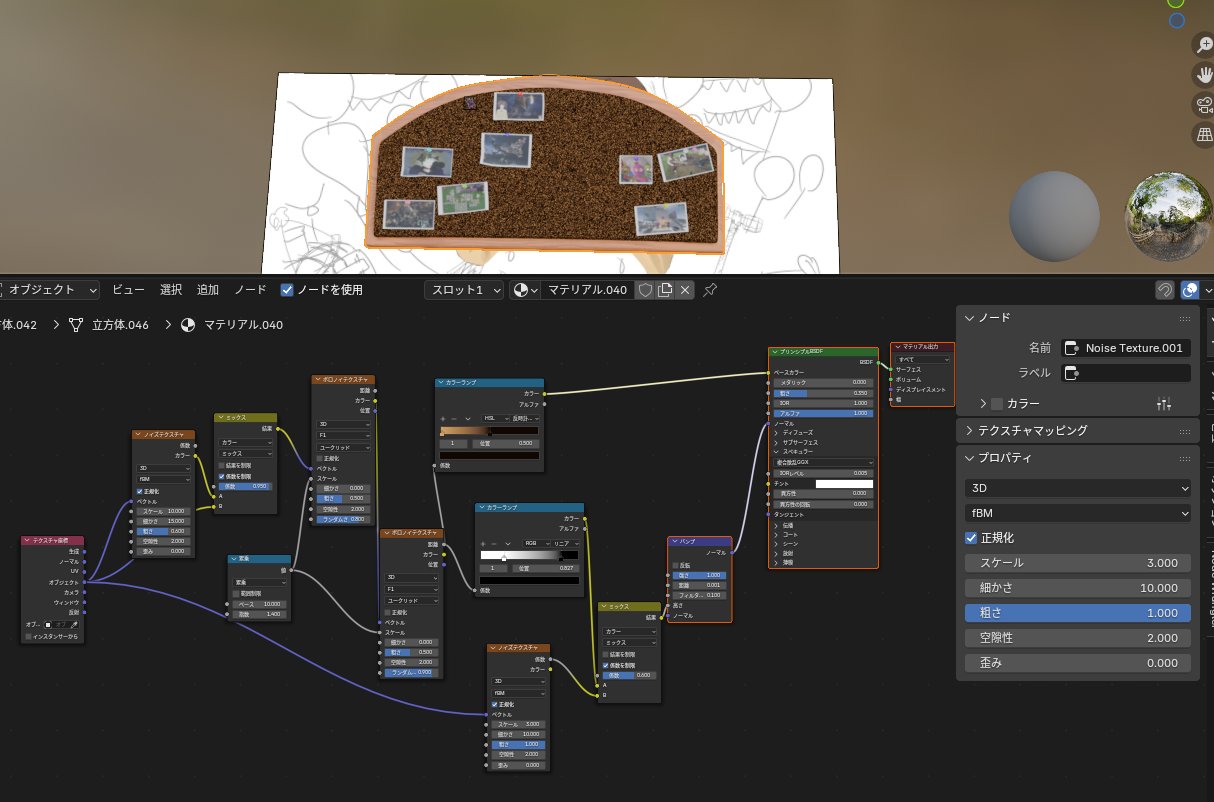The image size is (1214, 802).
Task: Open the fBM noise type dropdown
Action: pyautogui.click(x=1077, y=512)
